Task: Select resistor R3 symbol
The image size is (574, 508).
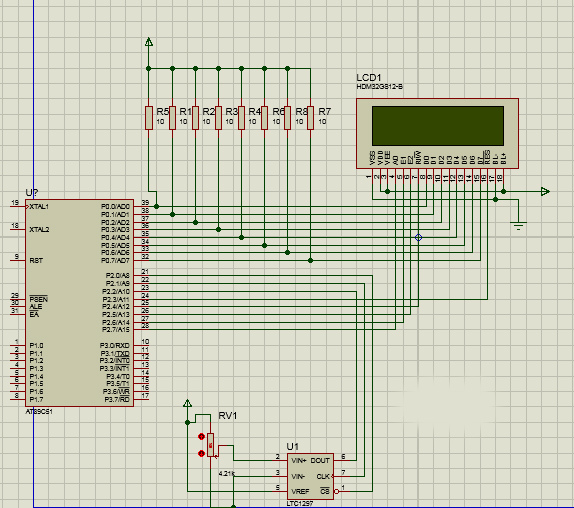Action: 219,117
